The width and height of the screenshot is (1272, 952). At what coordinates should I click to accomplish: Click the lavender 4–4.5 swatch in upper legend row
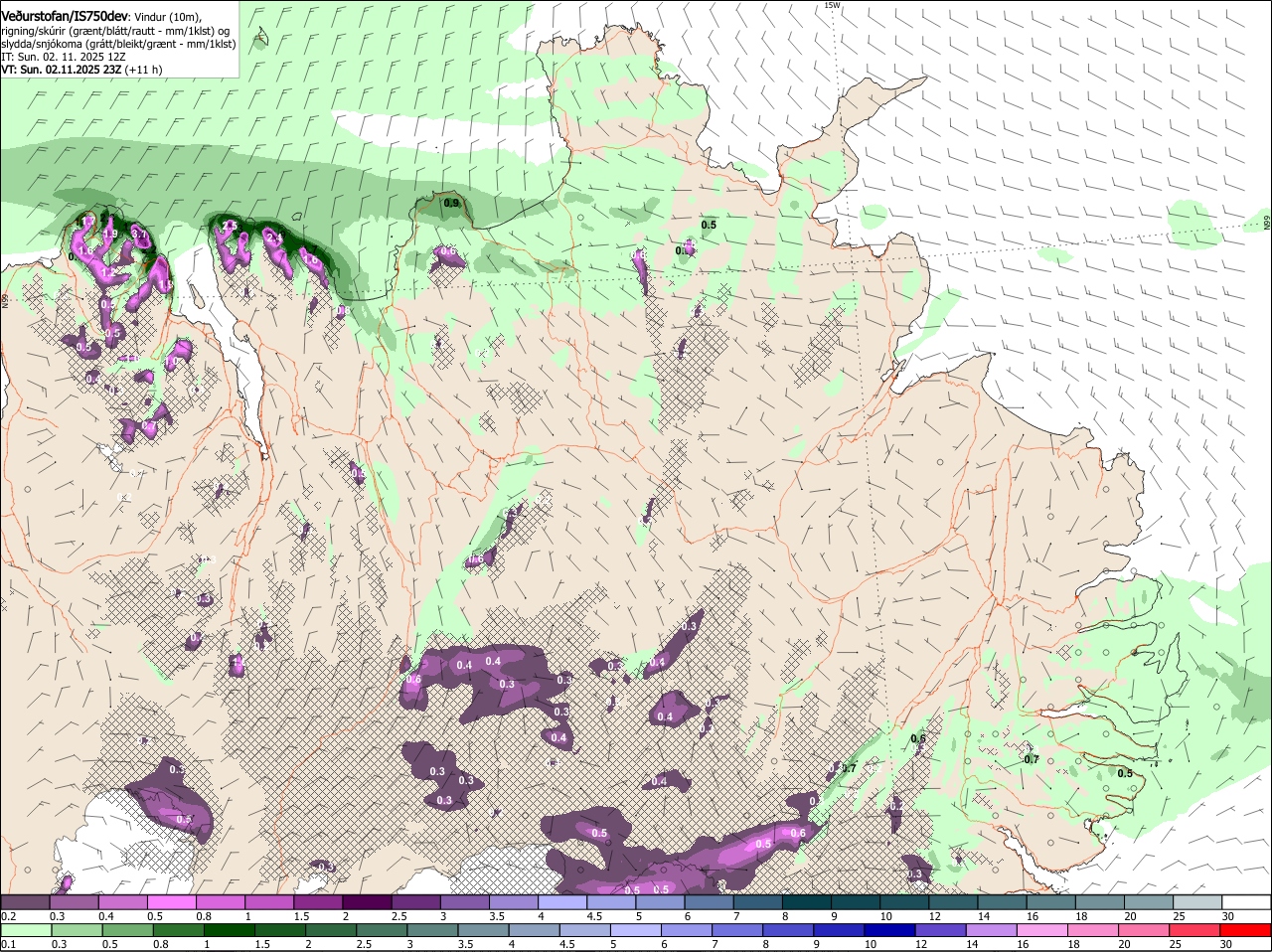[561, 901]
